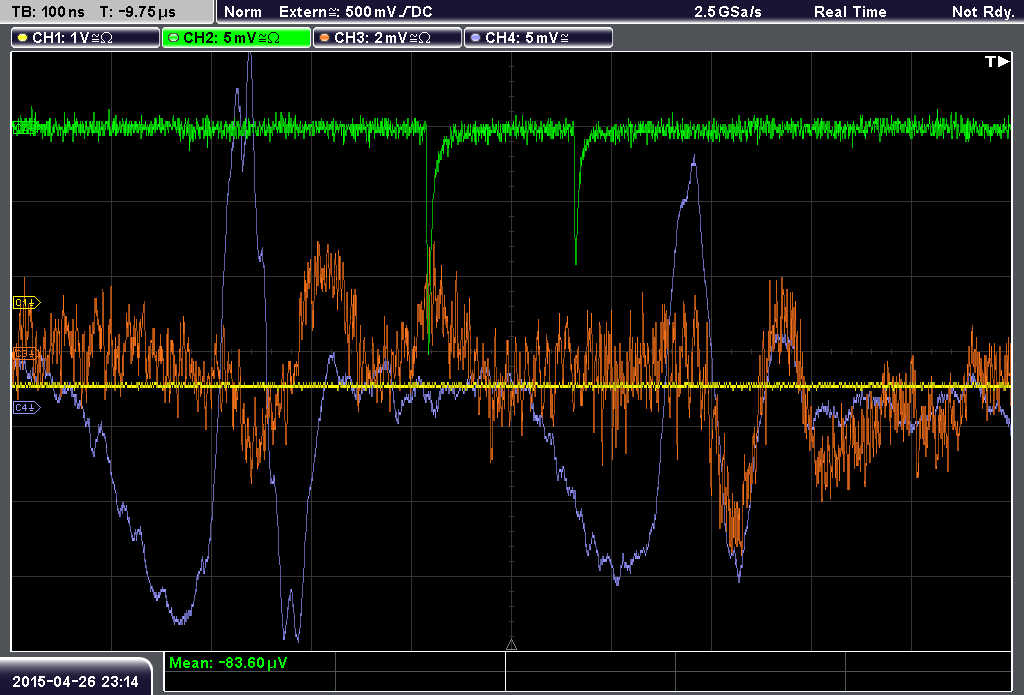Select the CH1 1V channel tab
Screen dimensions: 1024x695
pos(86,38)
